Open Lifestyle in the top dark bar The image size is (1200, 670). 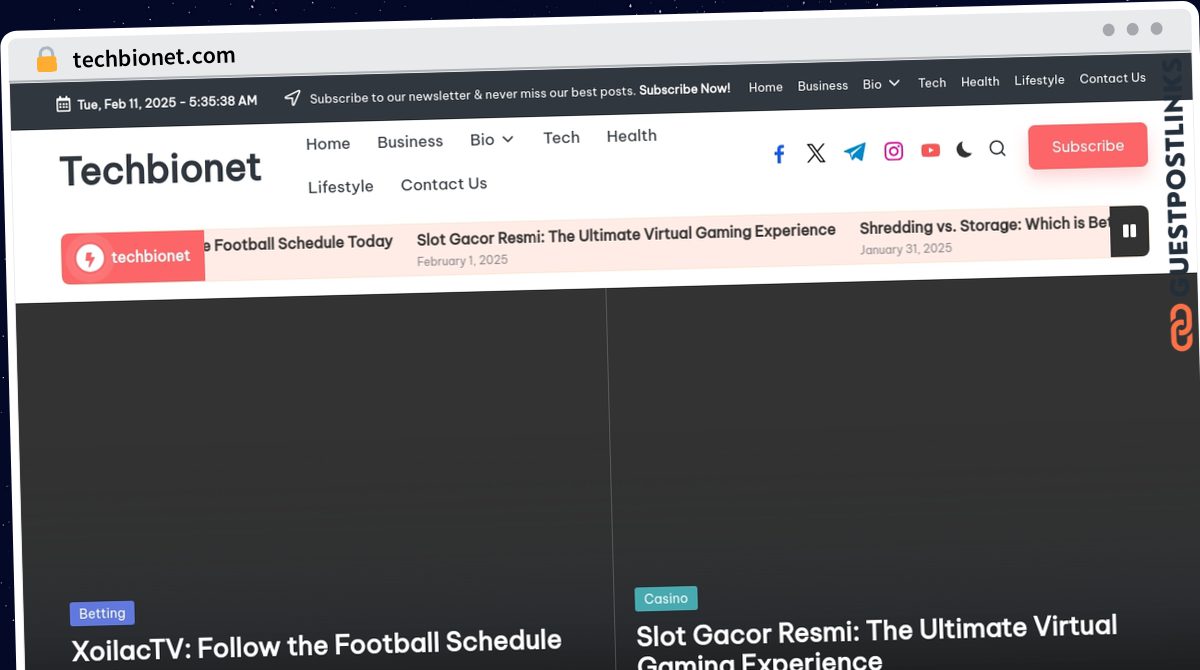click(x=1039, y=80)
